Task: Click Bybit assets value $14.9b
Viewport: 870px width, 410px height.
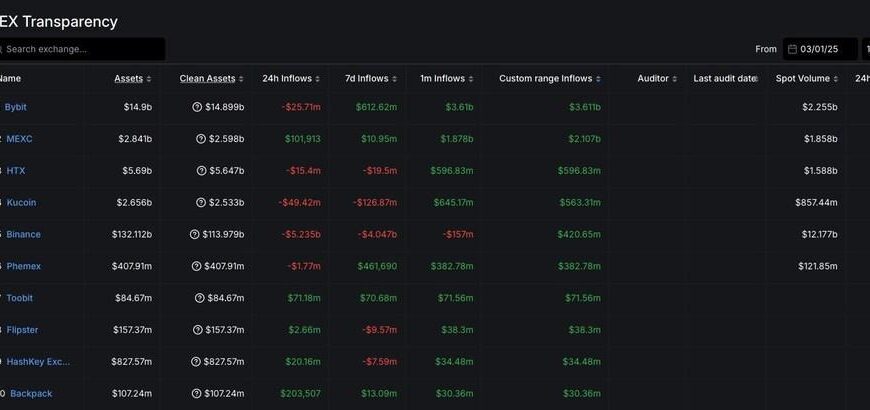Action: coord(138,107)
